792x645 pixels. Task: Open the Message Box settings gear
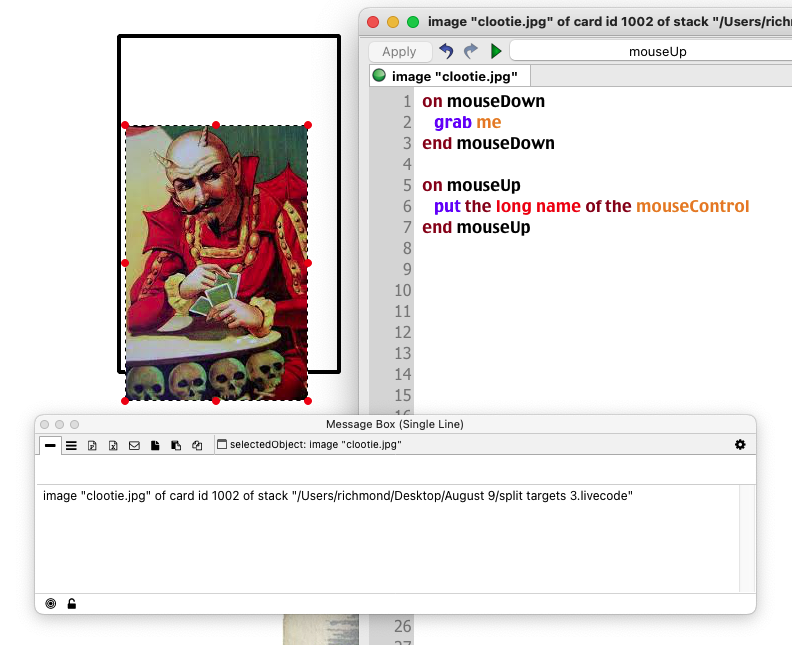click(740, 444)
